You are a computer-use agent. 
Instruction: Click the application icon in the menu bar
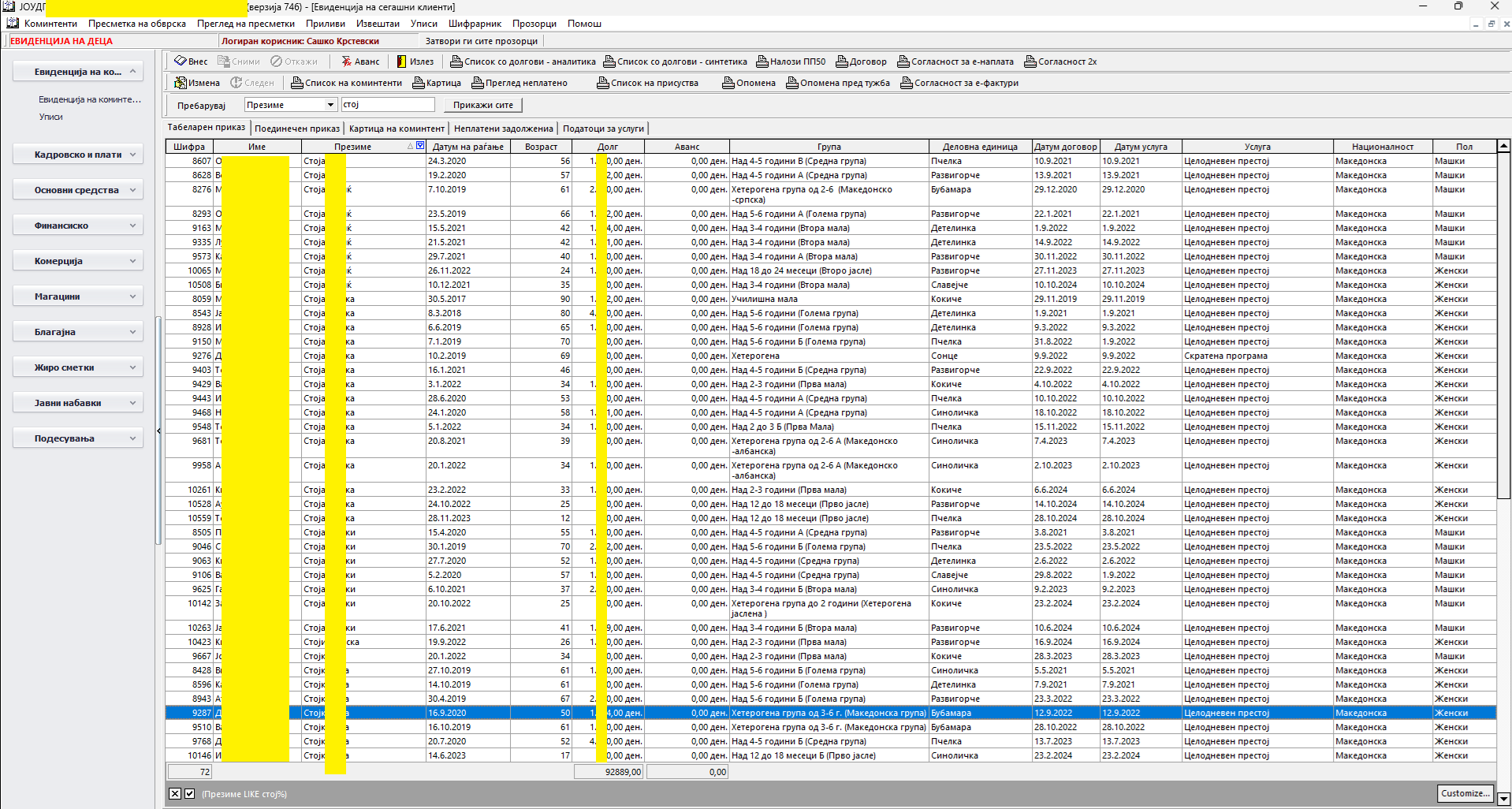point(12,24)
